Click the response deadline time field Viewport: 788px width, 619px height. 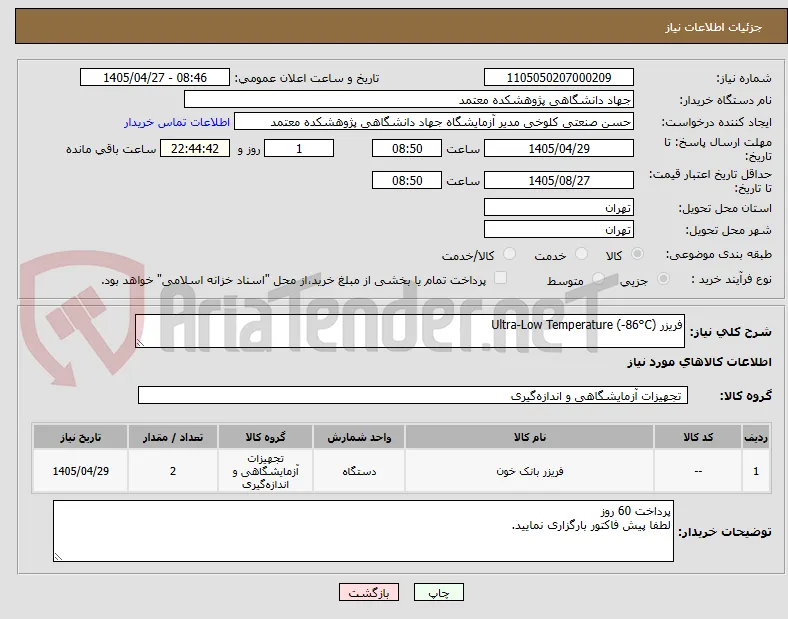pos(407,148)
